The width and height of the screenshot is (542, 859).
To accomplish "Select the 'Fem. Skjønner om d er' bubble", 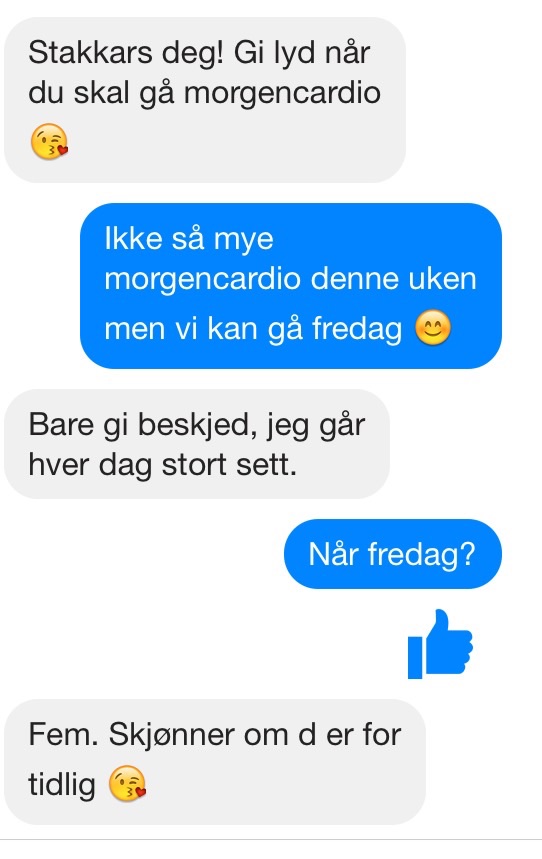I will (215, 761).
